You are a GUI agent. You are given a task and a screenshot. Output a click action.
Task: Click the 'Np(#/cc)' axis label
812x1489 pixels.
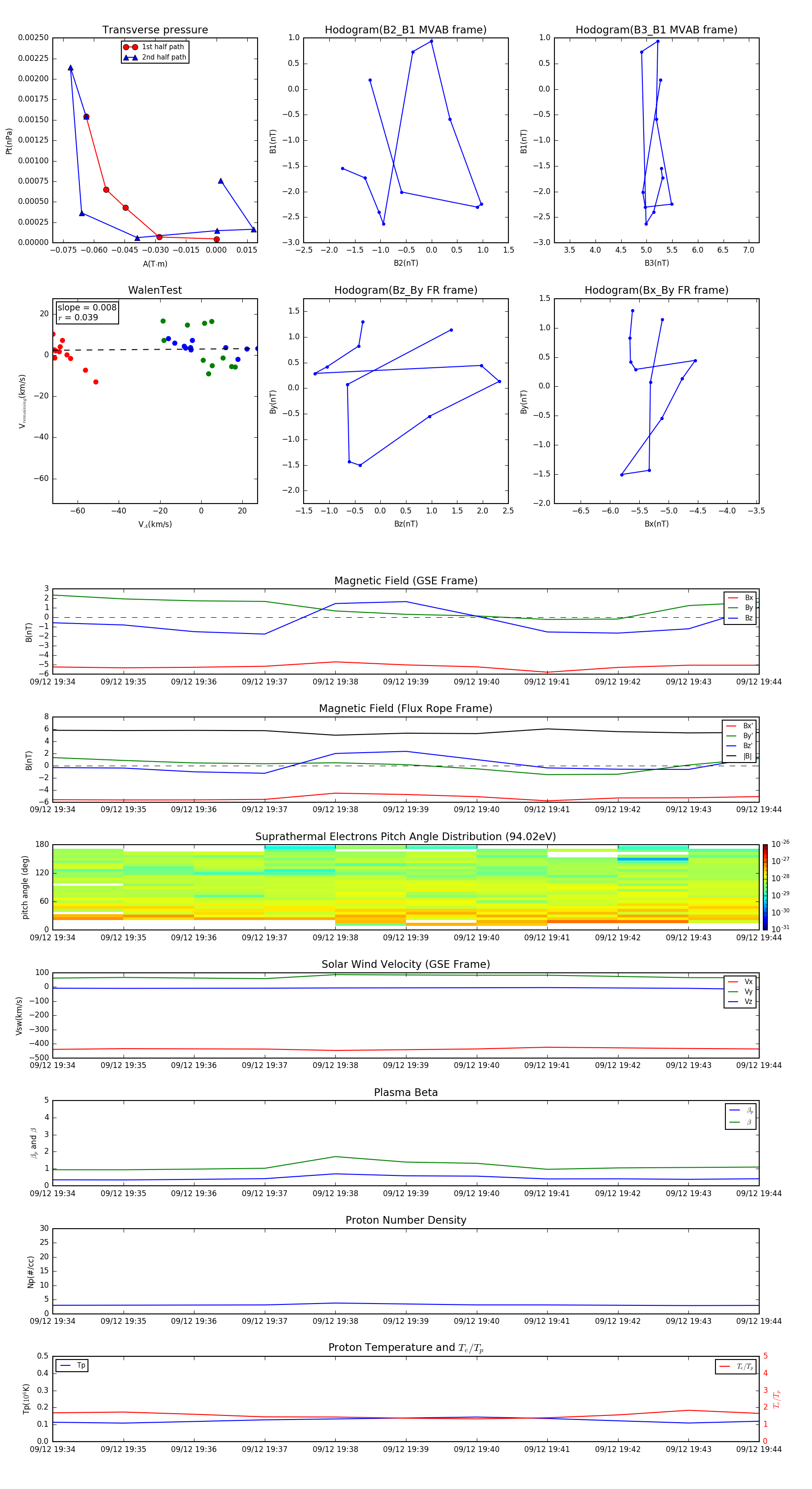point(31,1271)
